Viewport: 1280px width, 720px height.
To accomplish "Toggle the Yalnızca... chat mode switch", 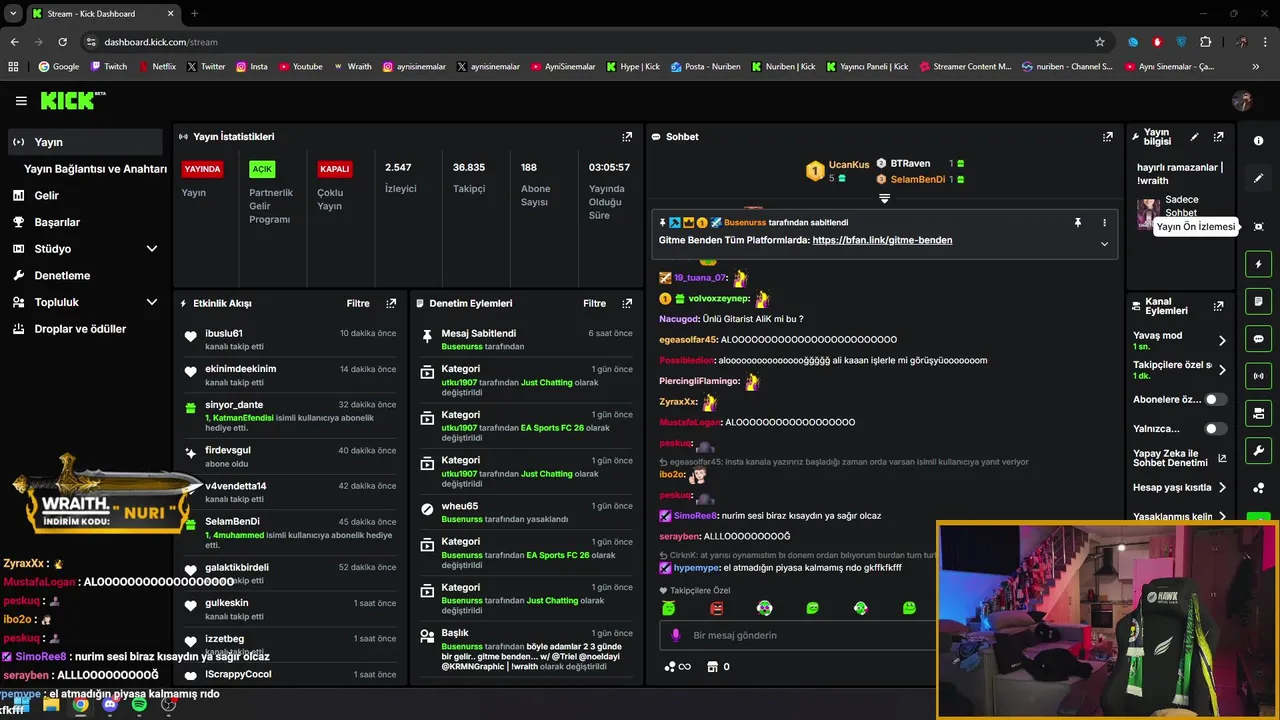I will tap(1215, 429).
